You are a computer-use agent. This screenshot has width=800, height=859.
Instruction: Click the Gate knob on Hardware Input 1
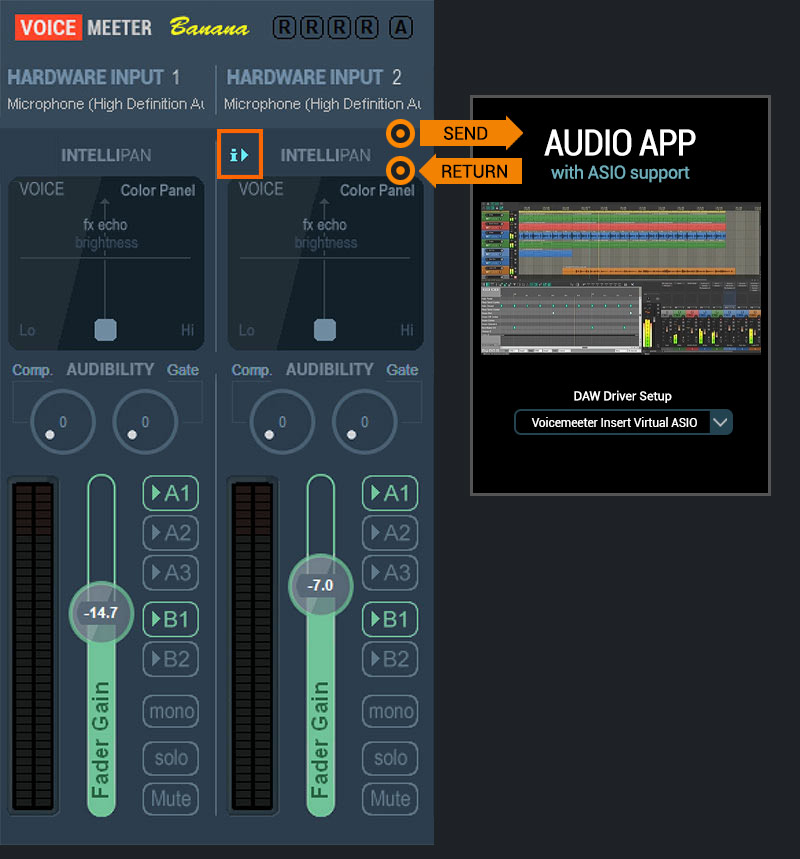coord(145,421)
